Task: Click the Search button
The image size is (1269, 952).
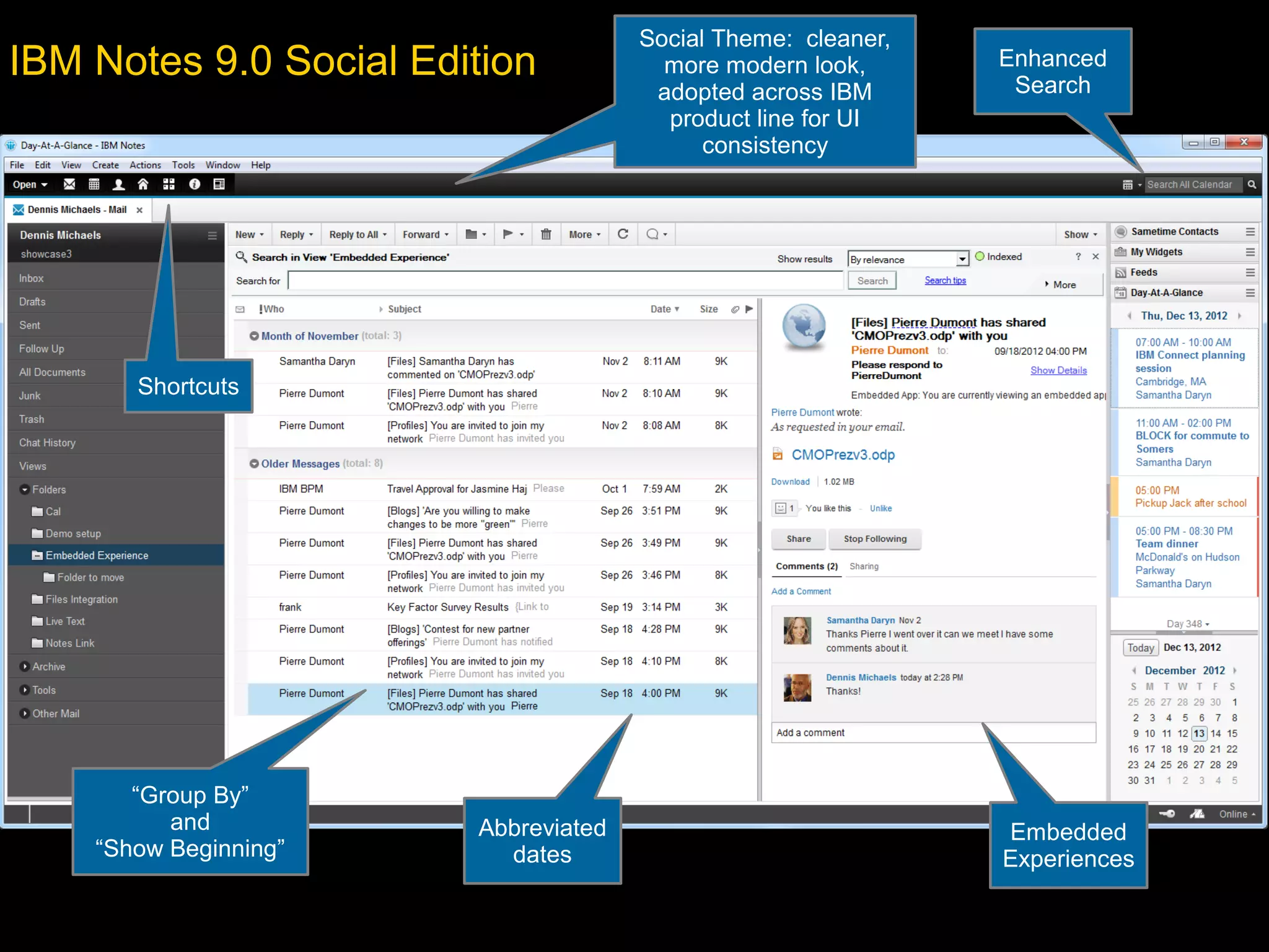Action: (x=872, y=281)
